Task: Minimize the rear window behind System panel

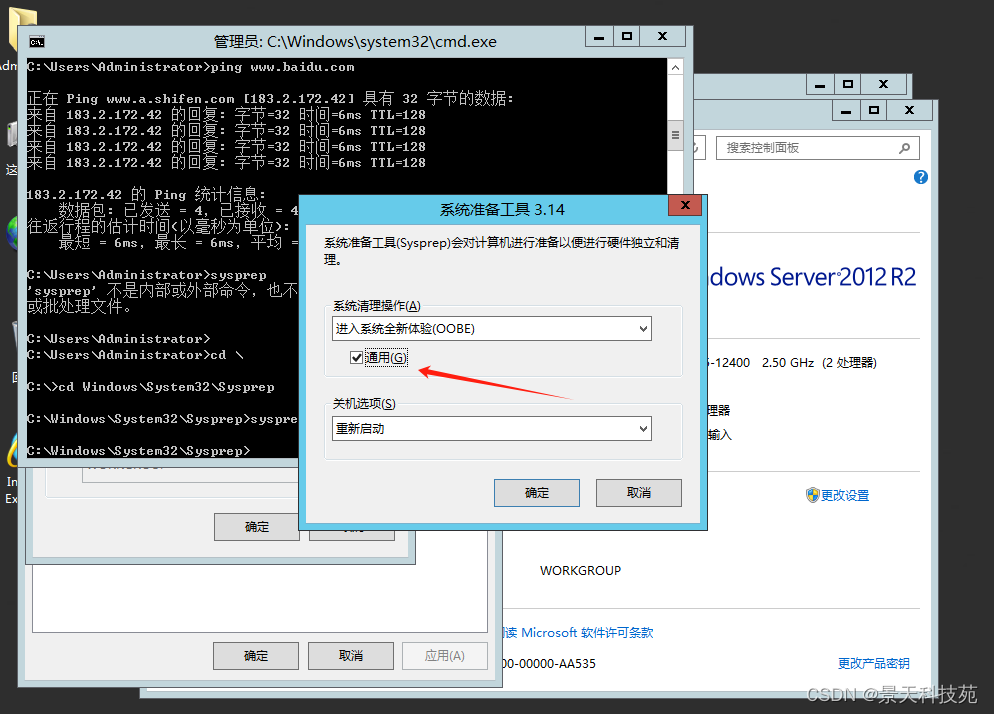Action: pyautogui.click(x=820, y=84)
